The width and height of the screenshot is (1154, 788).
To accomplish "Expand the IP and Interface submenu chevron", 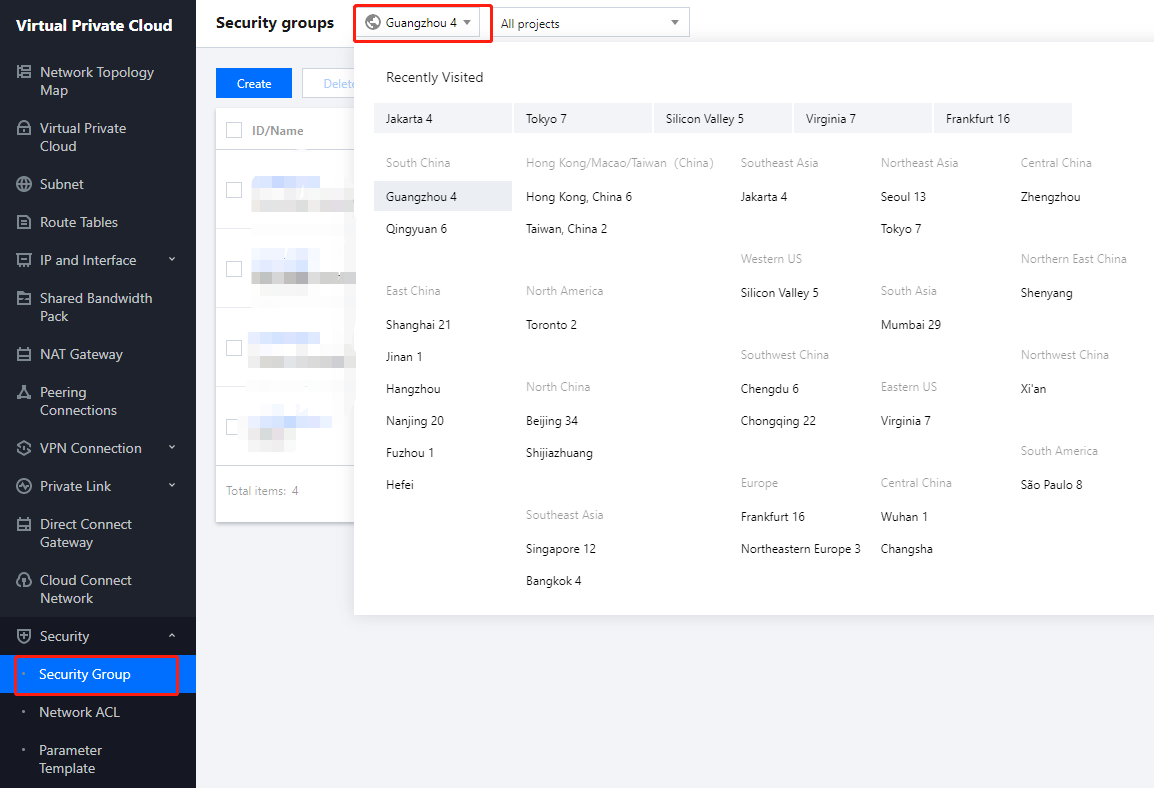I will [172, 260].
